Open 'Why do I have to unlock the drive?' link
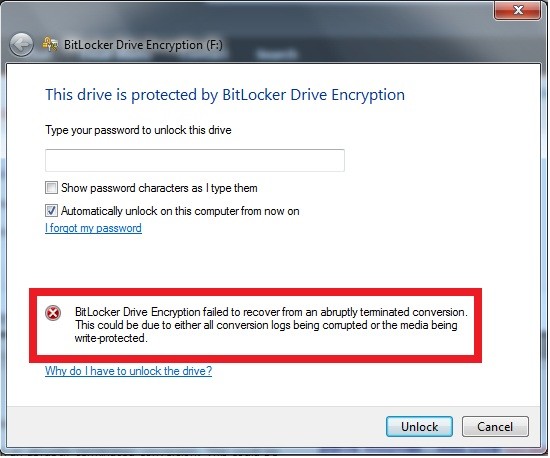Image resolution: width=550 pixels, height=458 pixels. pyautogui.click(x=128, y=371)
